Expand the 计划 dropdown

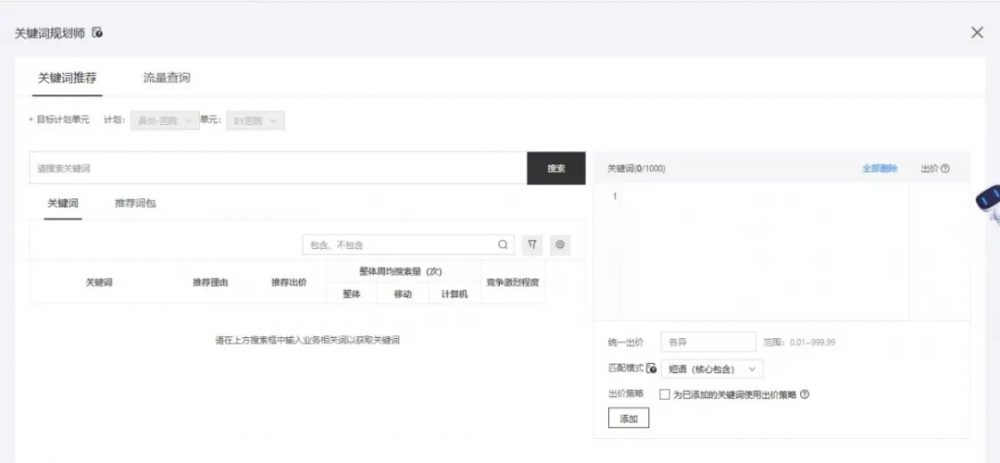tap(164, 120)
